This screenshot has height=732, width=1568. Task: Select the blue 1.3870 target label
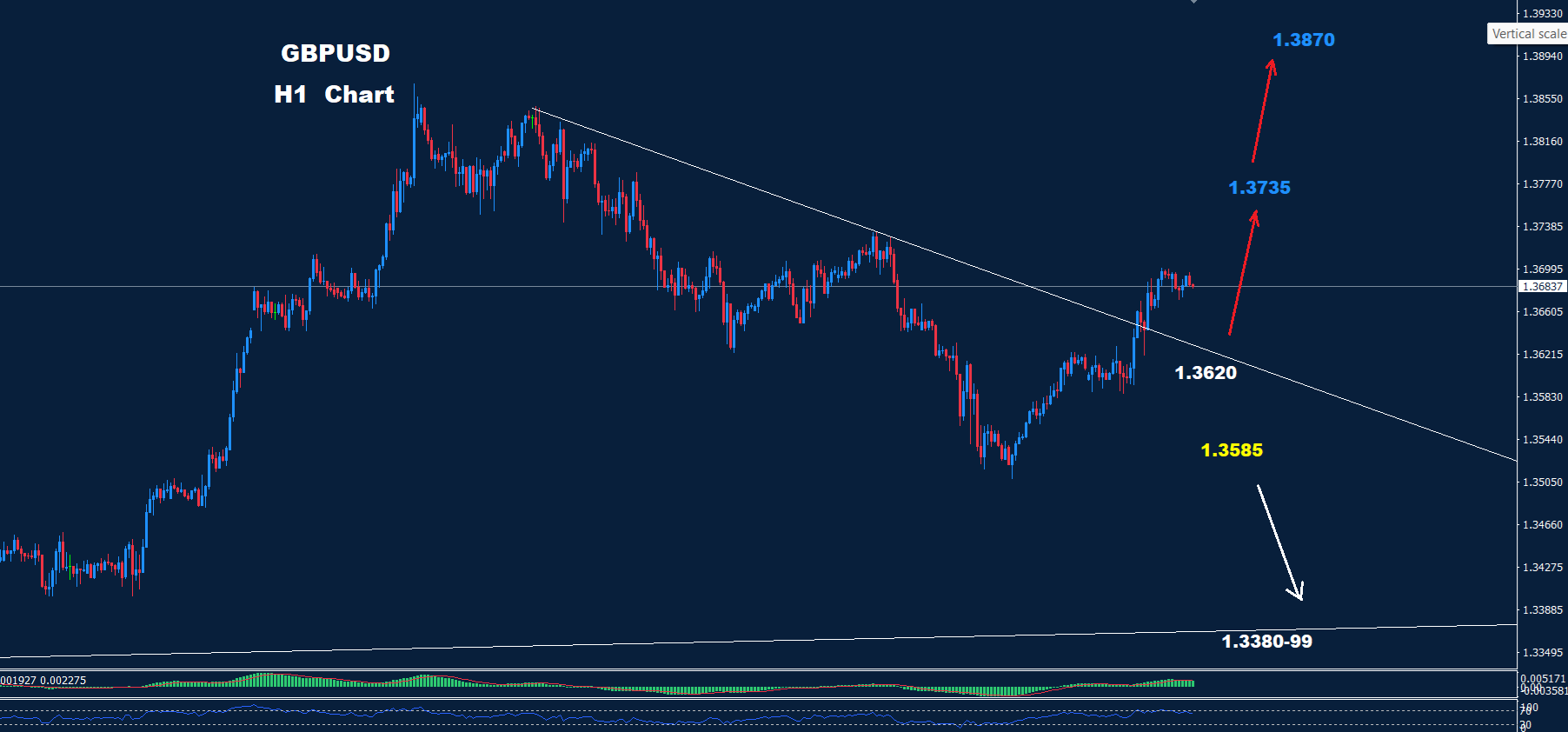[x=1303, y=40]
